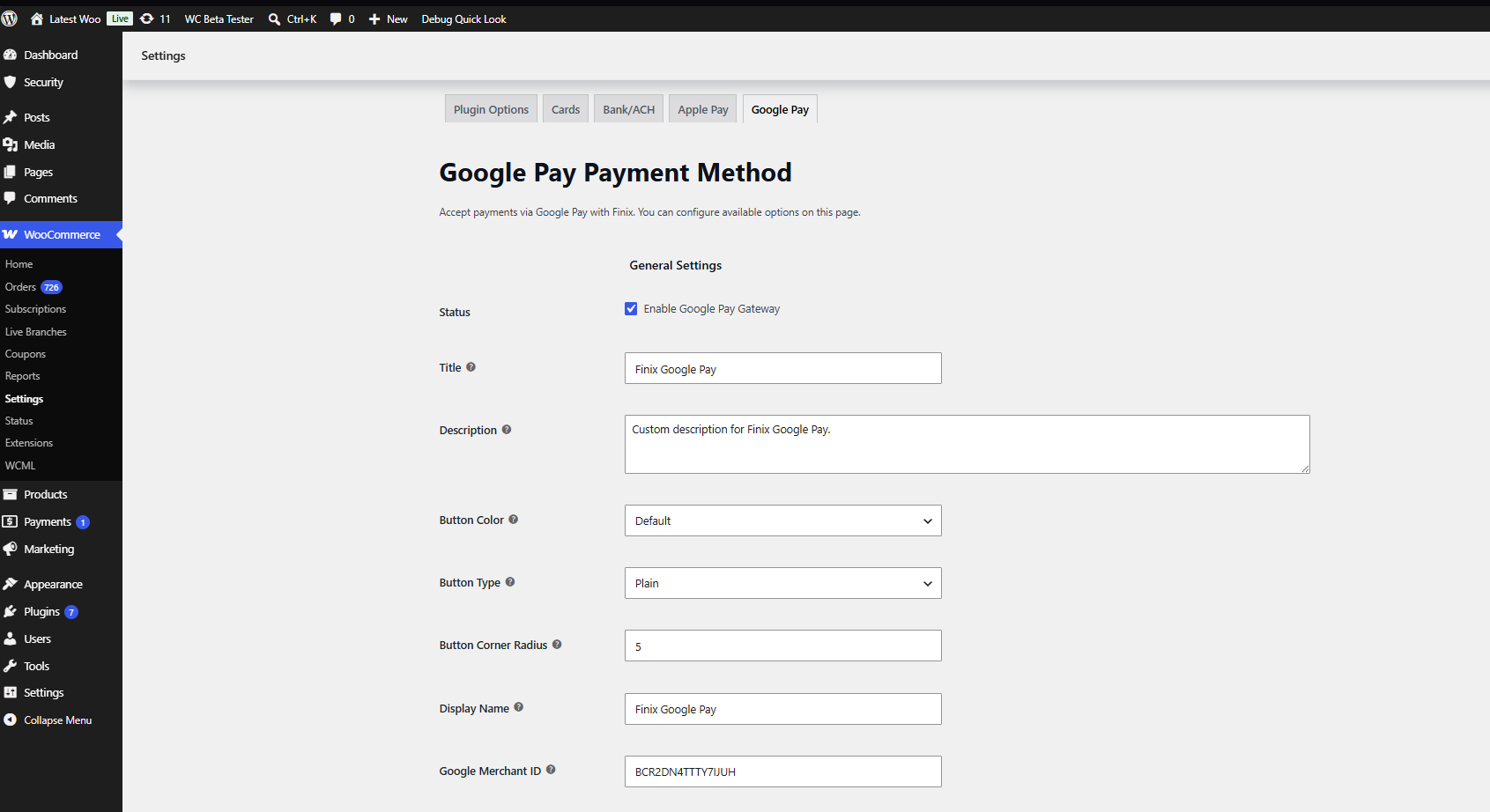Click the bottom Settings sliders icon

11,692
